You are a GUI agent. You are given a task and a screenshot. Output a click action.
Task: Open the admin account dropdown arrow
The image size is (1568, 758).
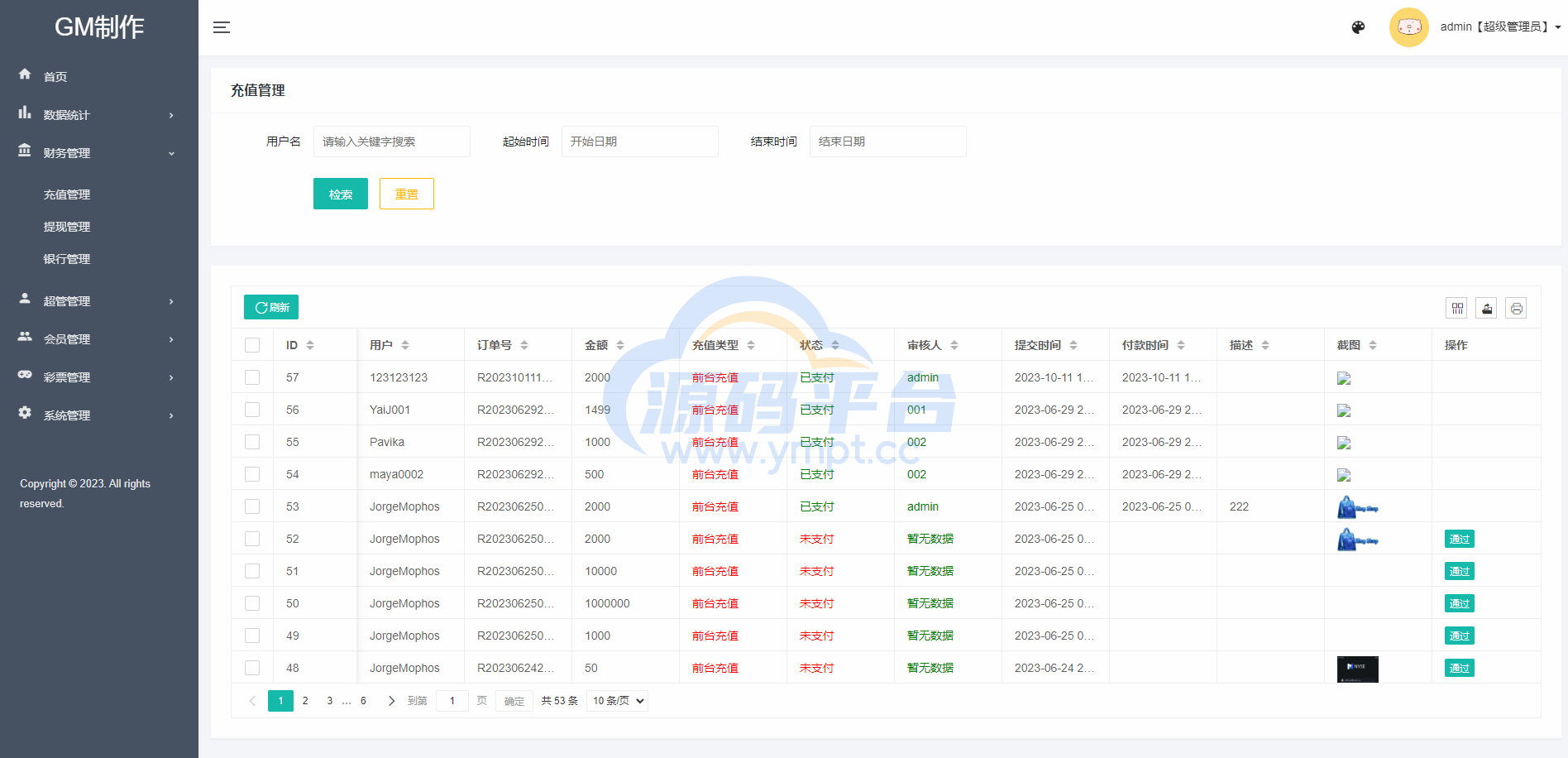tap(1558, 27)
